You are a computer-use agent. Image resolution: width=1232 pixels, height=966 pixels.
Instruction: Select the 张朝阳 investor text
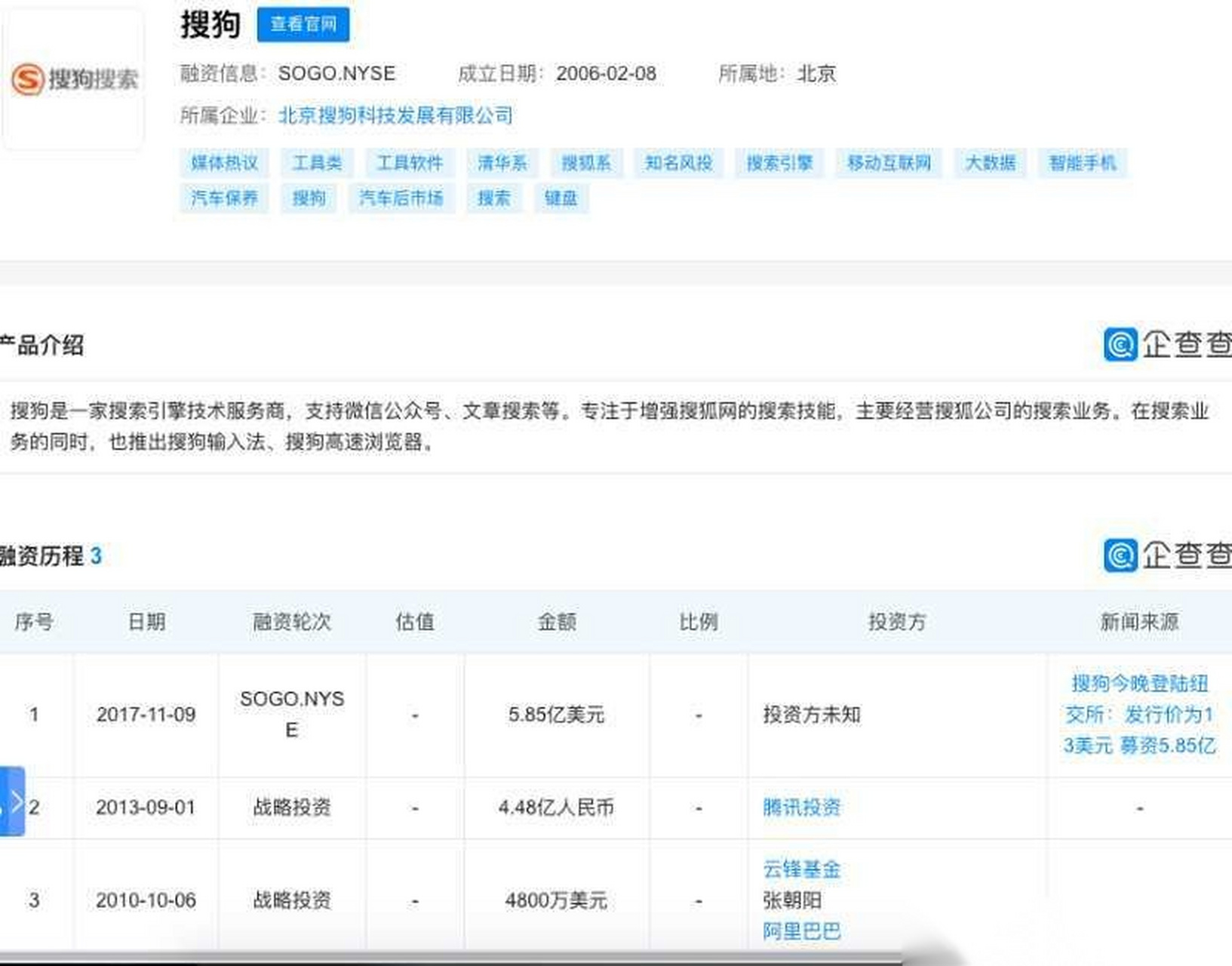[x=792, y=900]
